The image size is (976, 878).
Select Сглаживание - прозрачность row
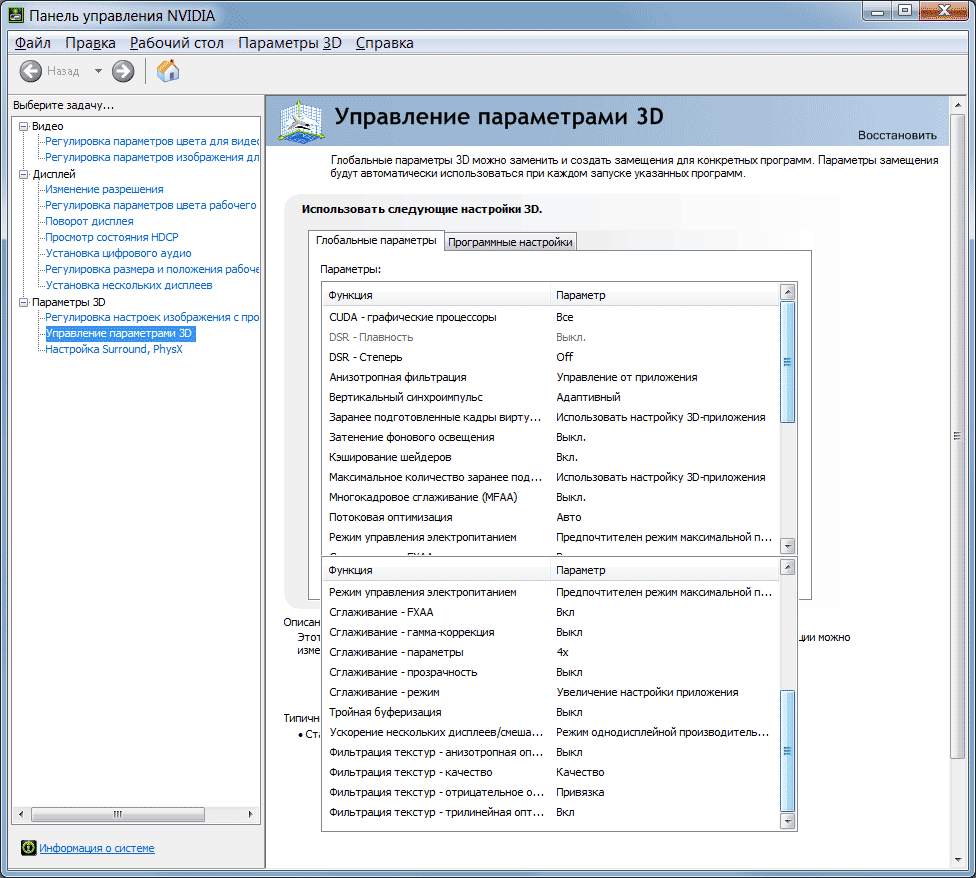click(551, 672)
